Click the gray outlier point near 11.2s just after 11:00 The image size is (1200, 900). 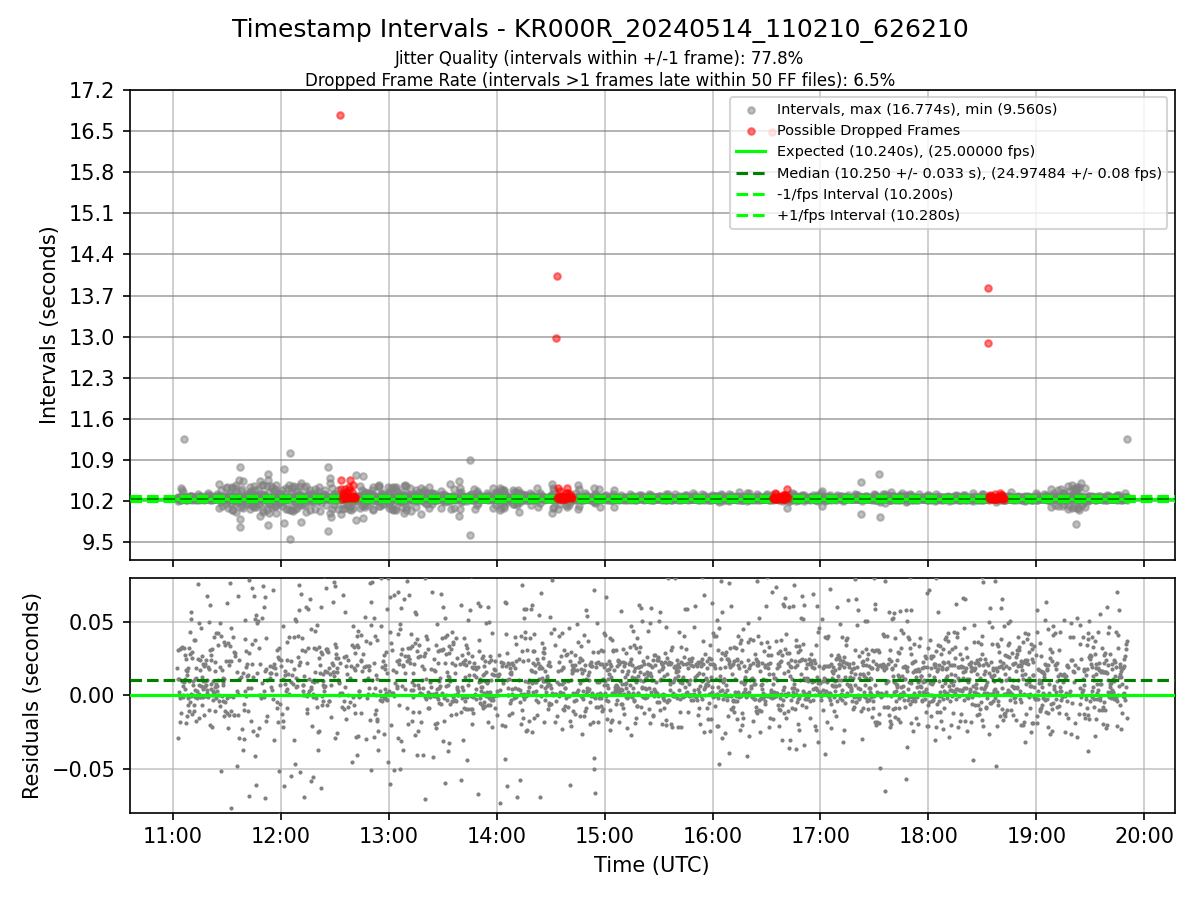pyautogui.click(x=184, y=439)
